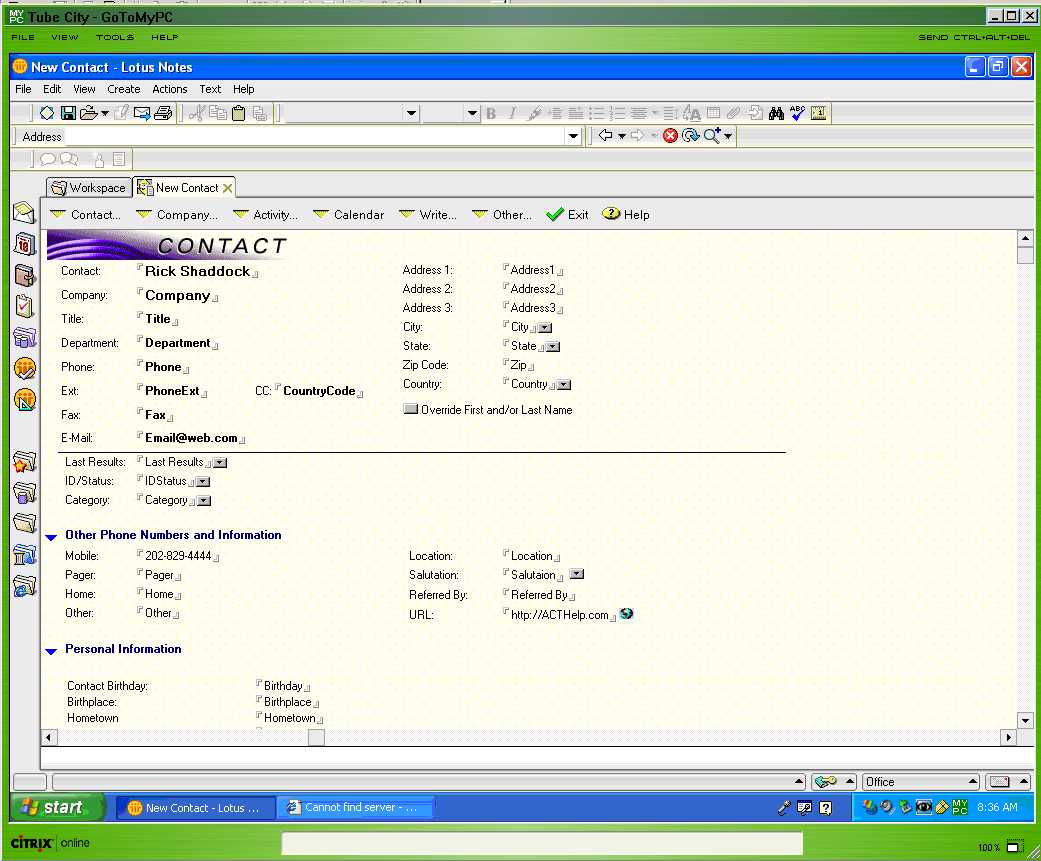Click SEND CTRL+ALT+DEL in GoToMyPC
Image resolution: width=1041 pixels, height=861 pixels.
[x=974, y=37]
